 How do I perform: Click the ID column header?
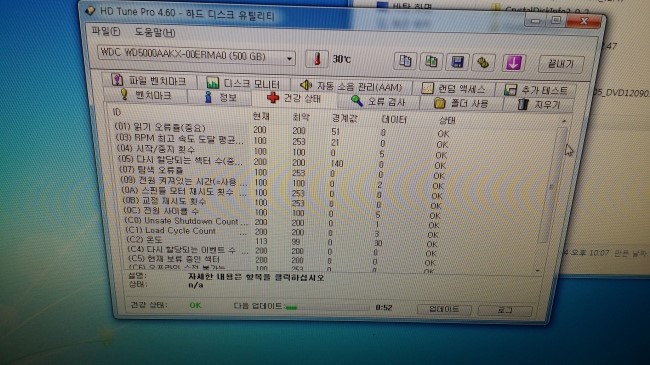click(117, 112)
